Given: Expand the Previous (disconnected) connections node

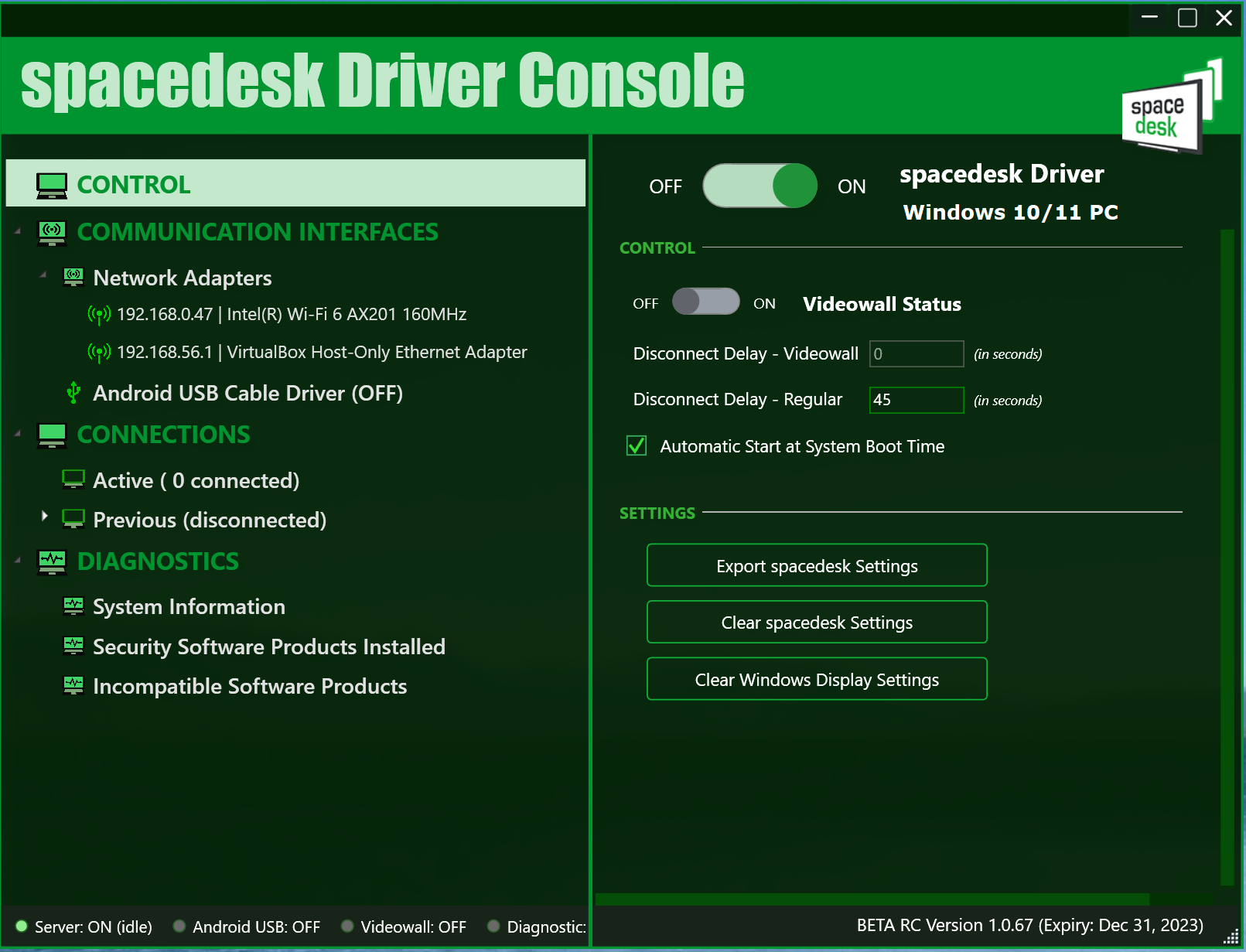Looking at the screenshot, I should coord(44,516).
